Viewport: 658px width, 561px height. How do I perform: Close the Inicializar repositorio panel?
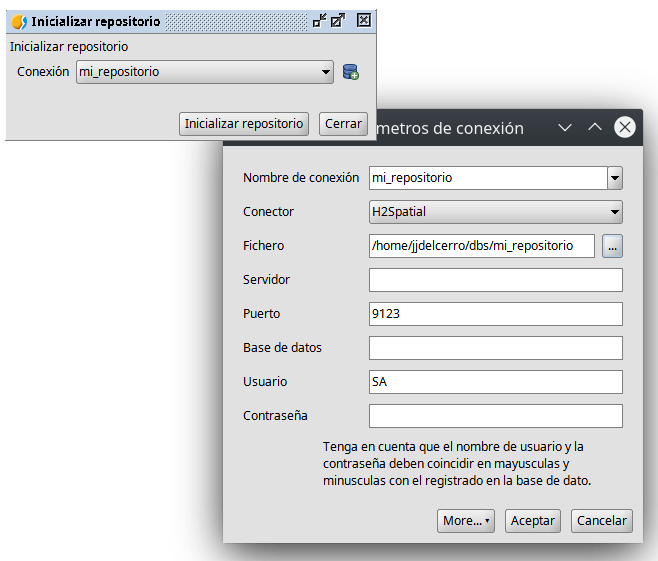(x=364, y=20)
